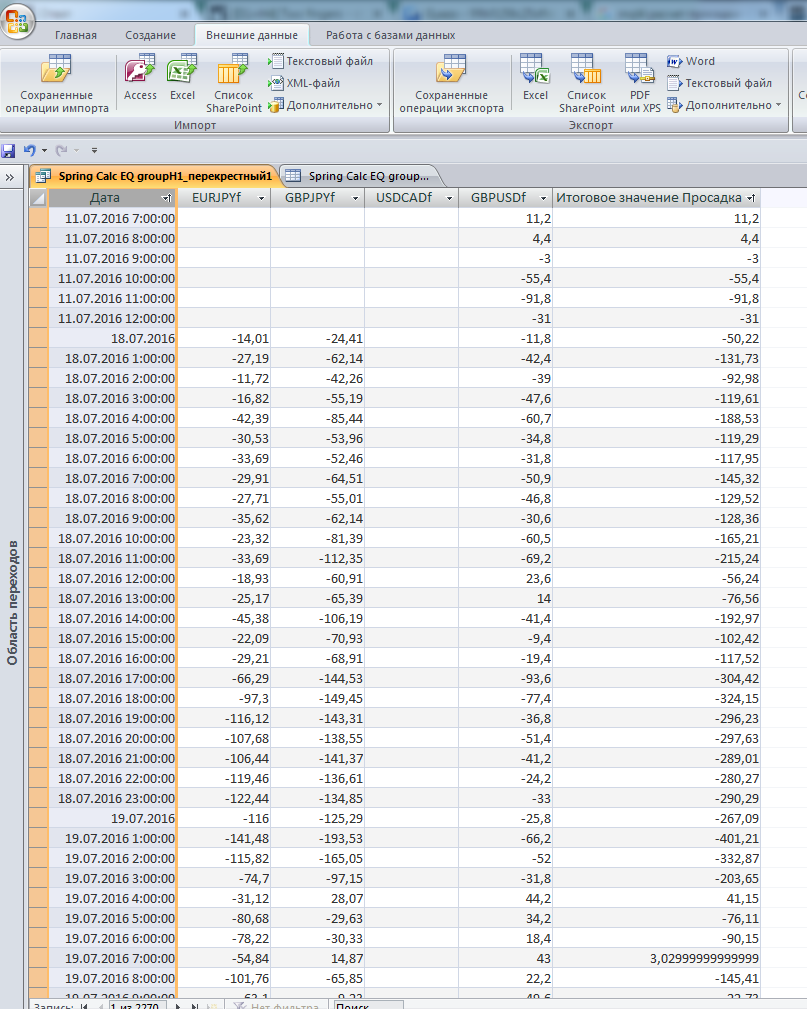
Task: Open saved import operations
Action: tap(57, 84)
